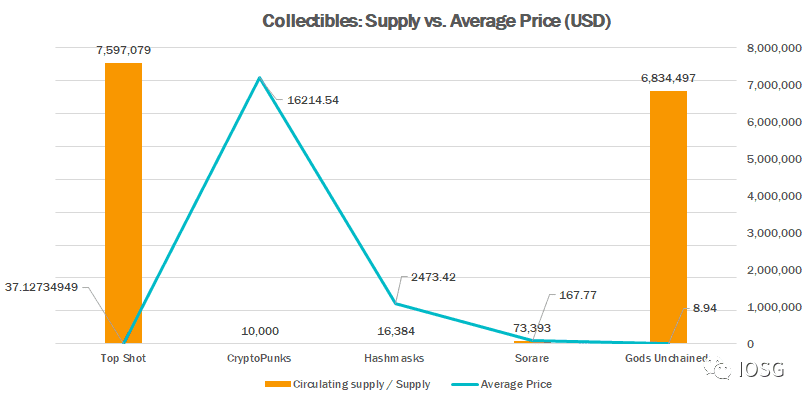Image resolution: width=811 pixels, height=403 pixels.
Task: Select the Hashmasks axis label
Action: [396, 358]
